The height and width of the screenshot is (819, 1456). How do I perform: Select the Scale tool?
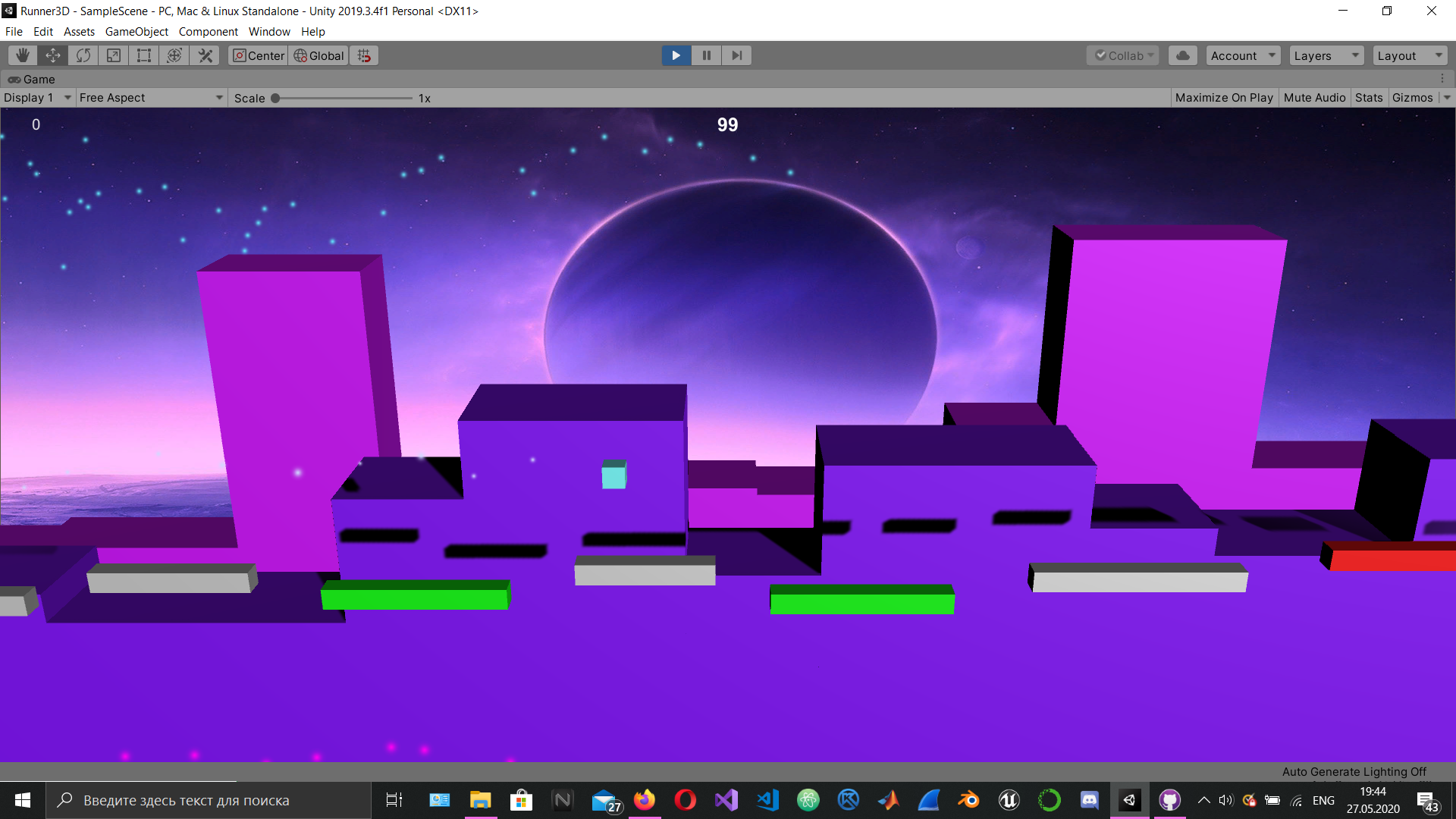114,55
